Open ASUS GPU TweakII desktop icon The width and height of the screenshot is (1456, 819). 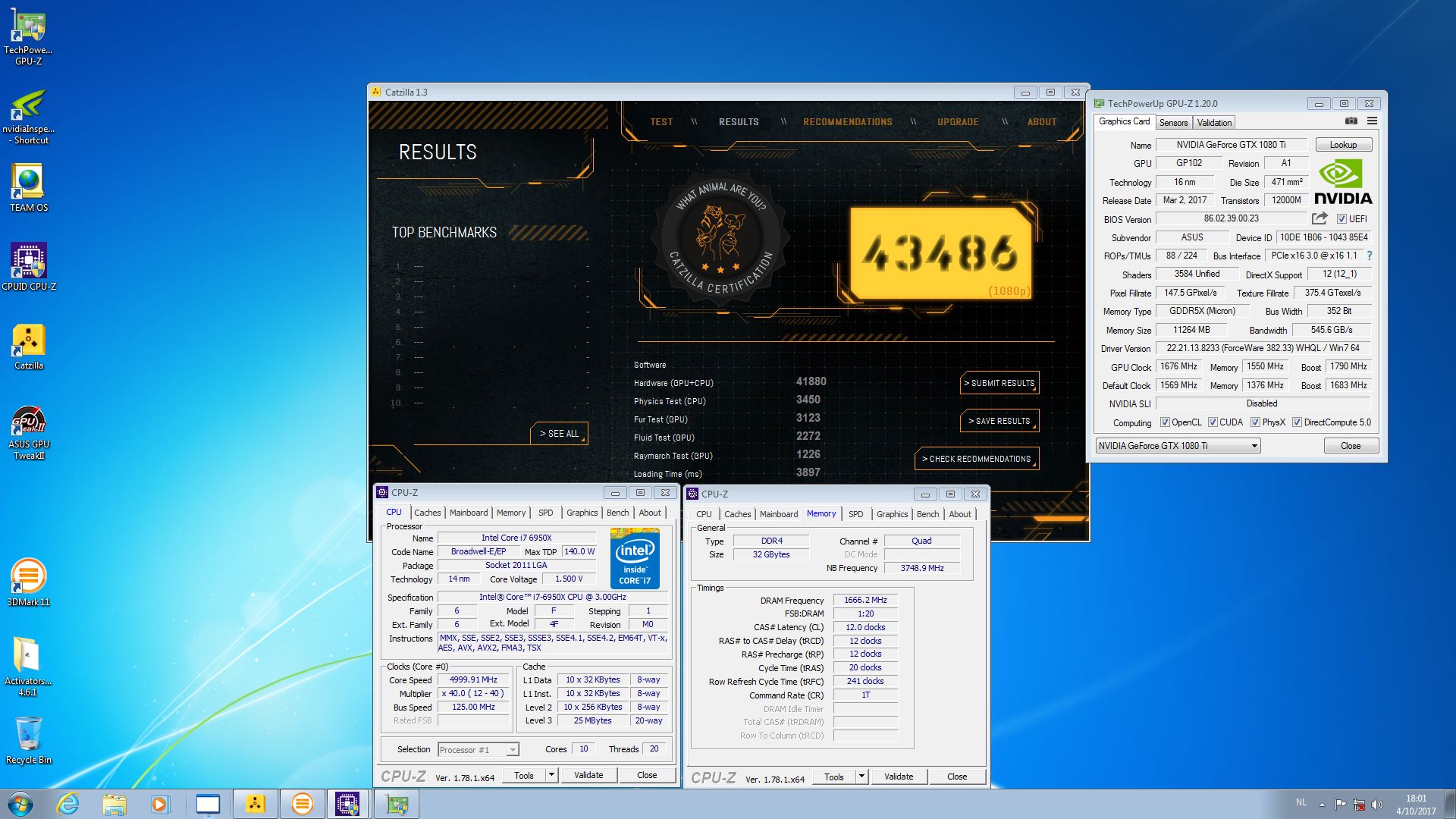pos(28,432)
